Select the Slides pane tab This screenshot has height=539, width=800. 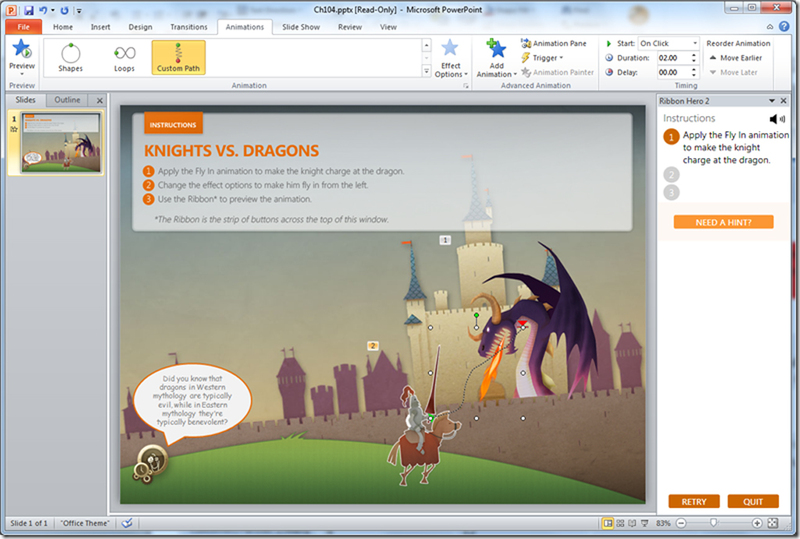coord(26,100)
